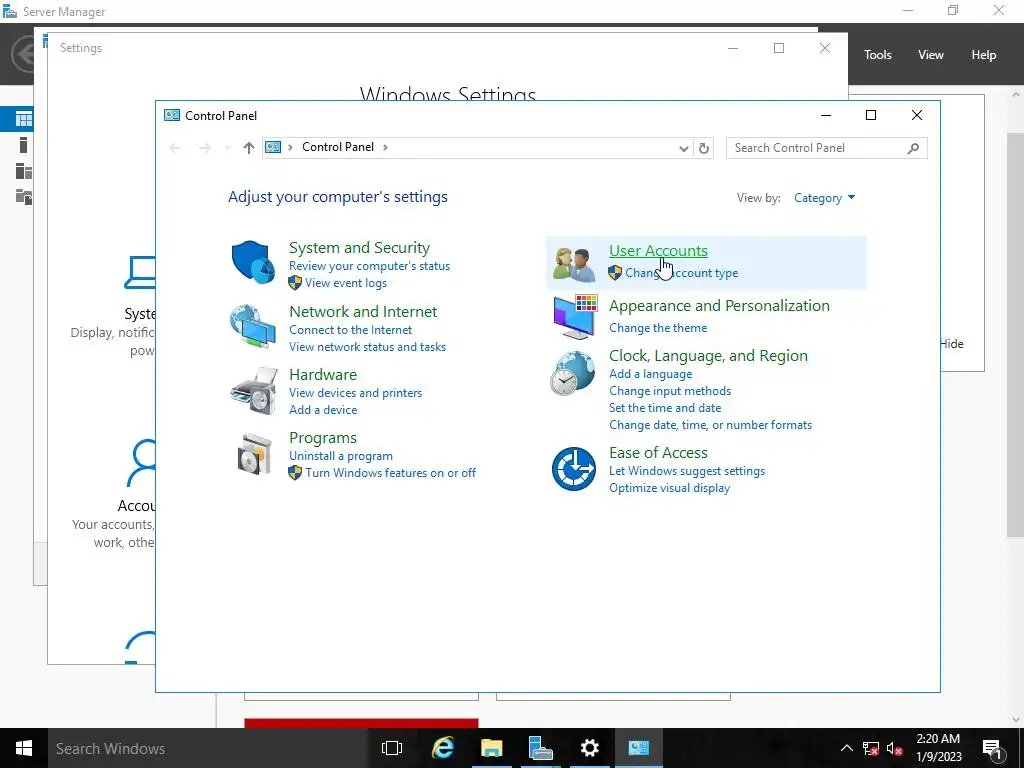Open Help menu in Server Manager
1024x768 pixels.
(x=984, y=55)
